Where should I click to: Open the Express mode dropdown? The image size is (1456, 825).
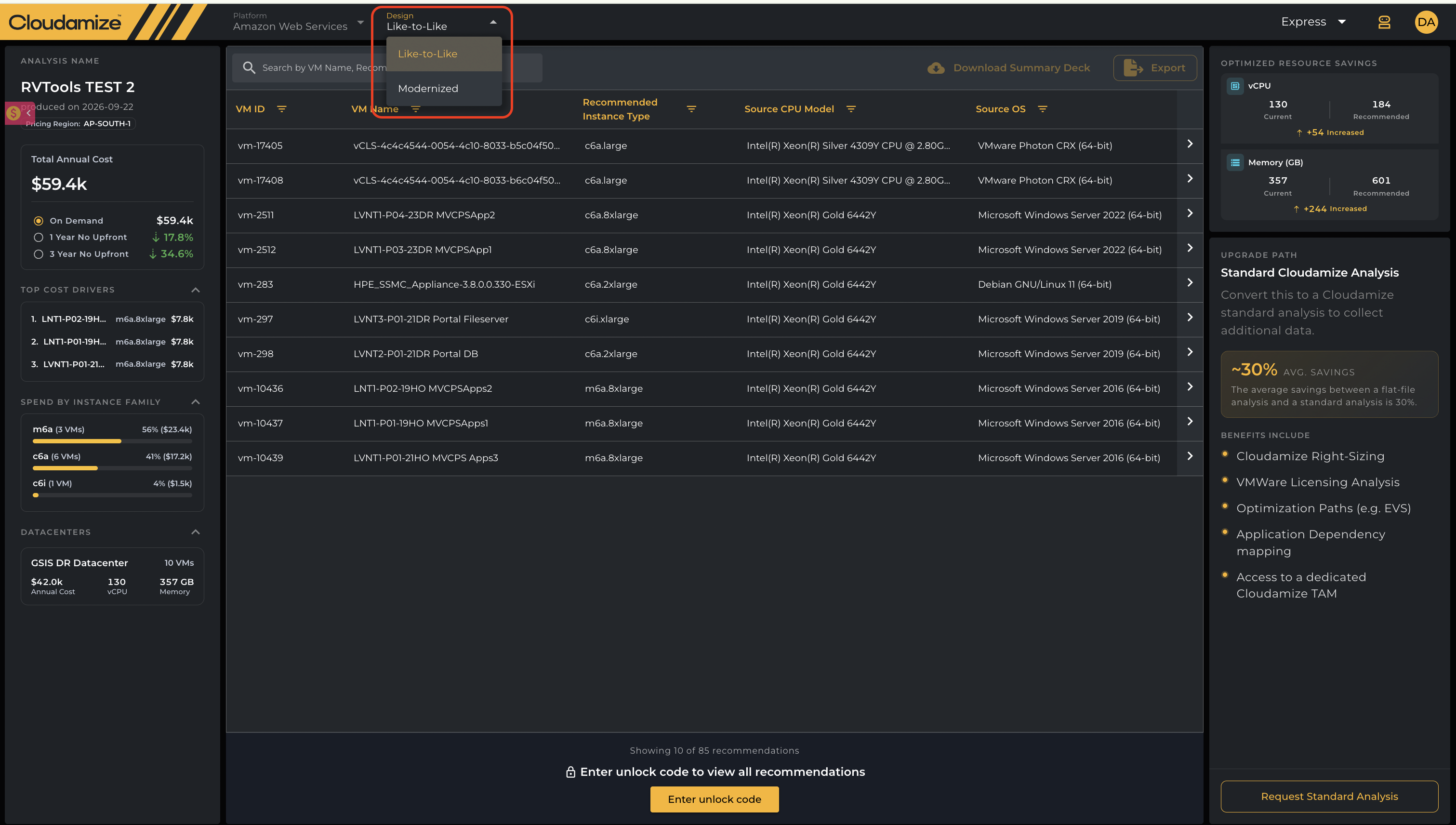click(1313, 22)
